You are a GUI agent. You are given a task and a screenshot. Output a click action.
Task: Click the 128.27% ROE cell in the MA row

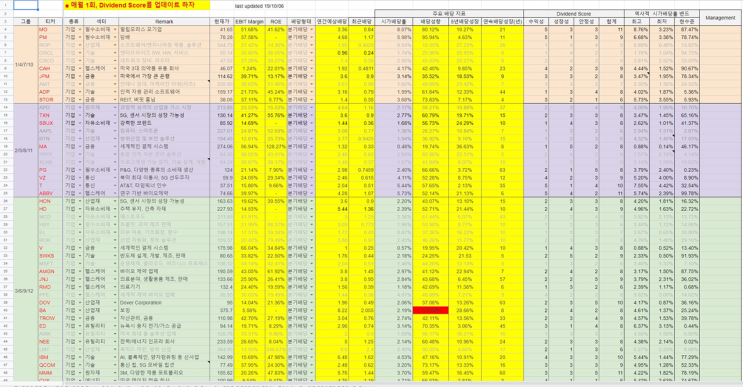(x=276, y=146)
